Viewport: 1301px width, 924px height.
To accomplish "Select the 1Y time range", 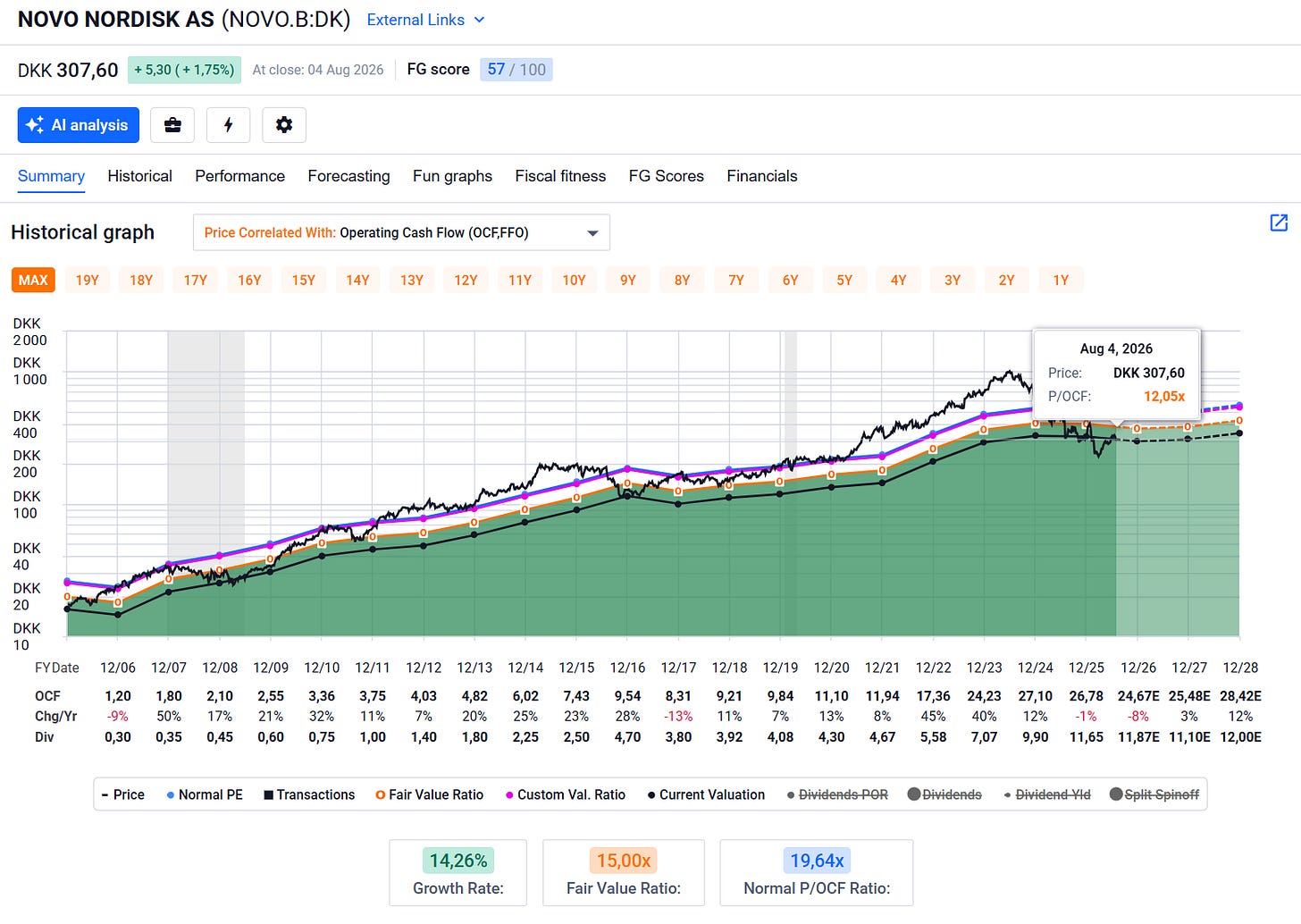I will [1061, 280].
